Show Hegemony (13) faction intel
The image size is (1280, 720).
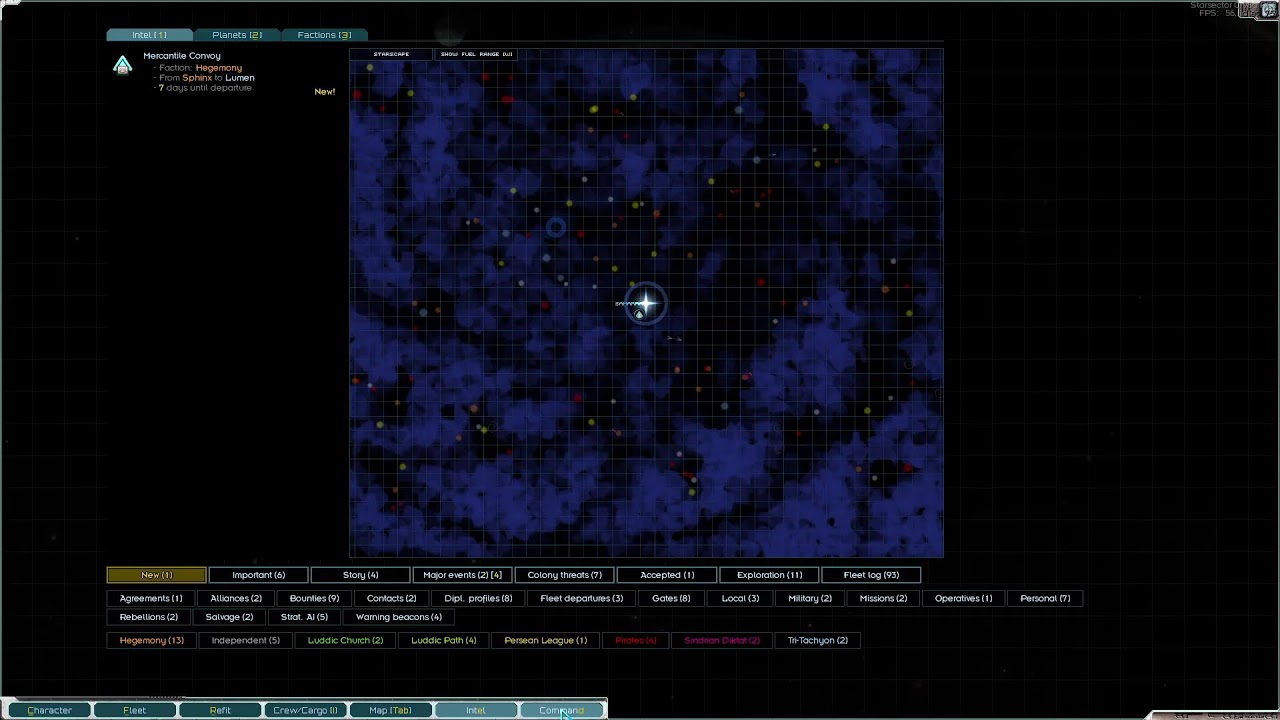(152, 640)
